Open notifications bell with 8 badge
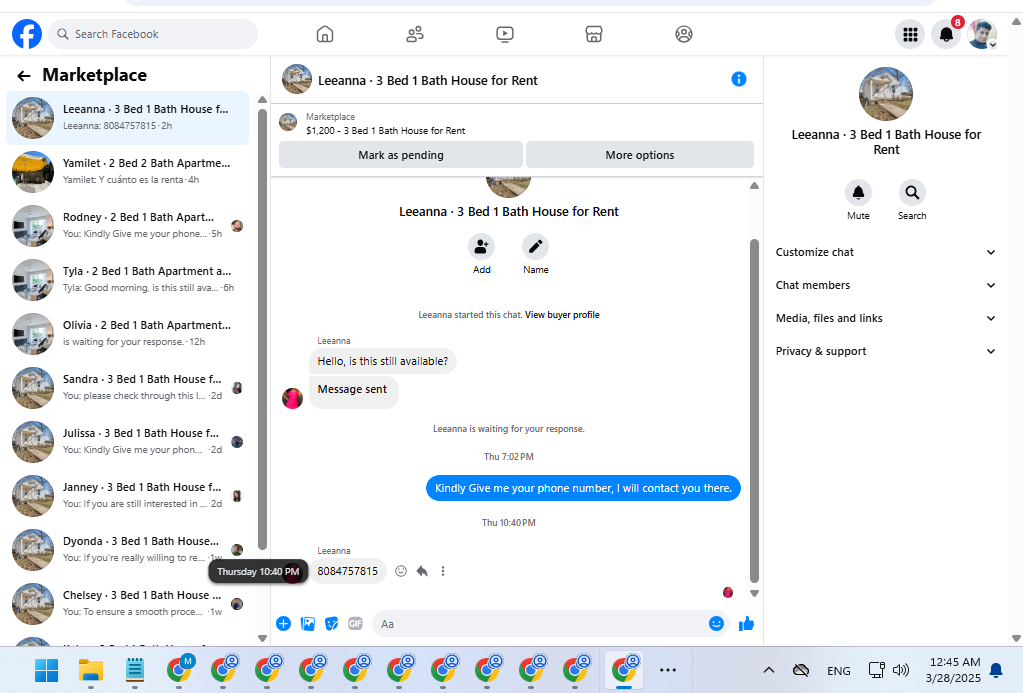1023x693 pixels. coord(947,34)
